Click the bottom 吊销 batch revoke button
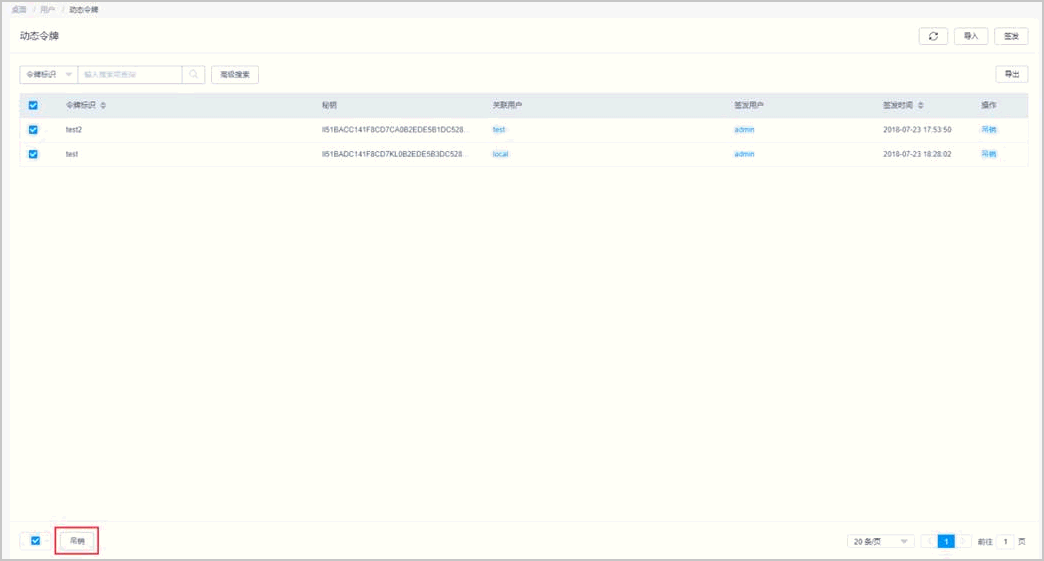Image resolution: width=1044 pixels, height=561 pixels. (x=77, y=541)
